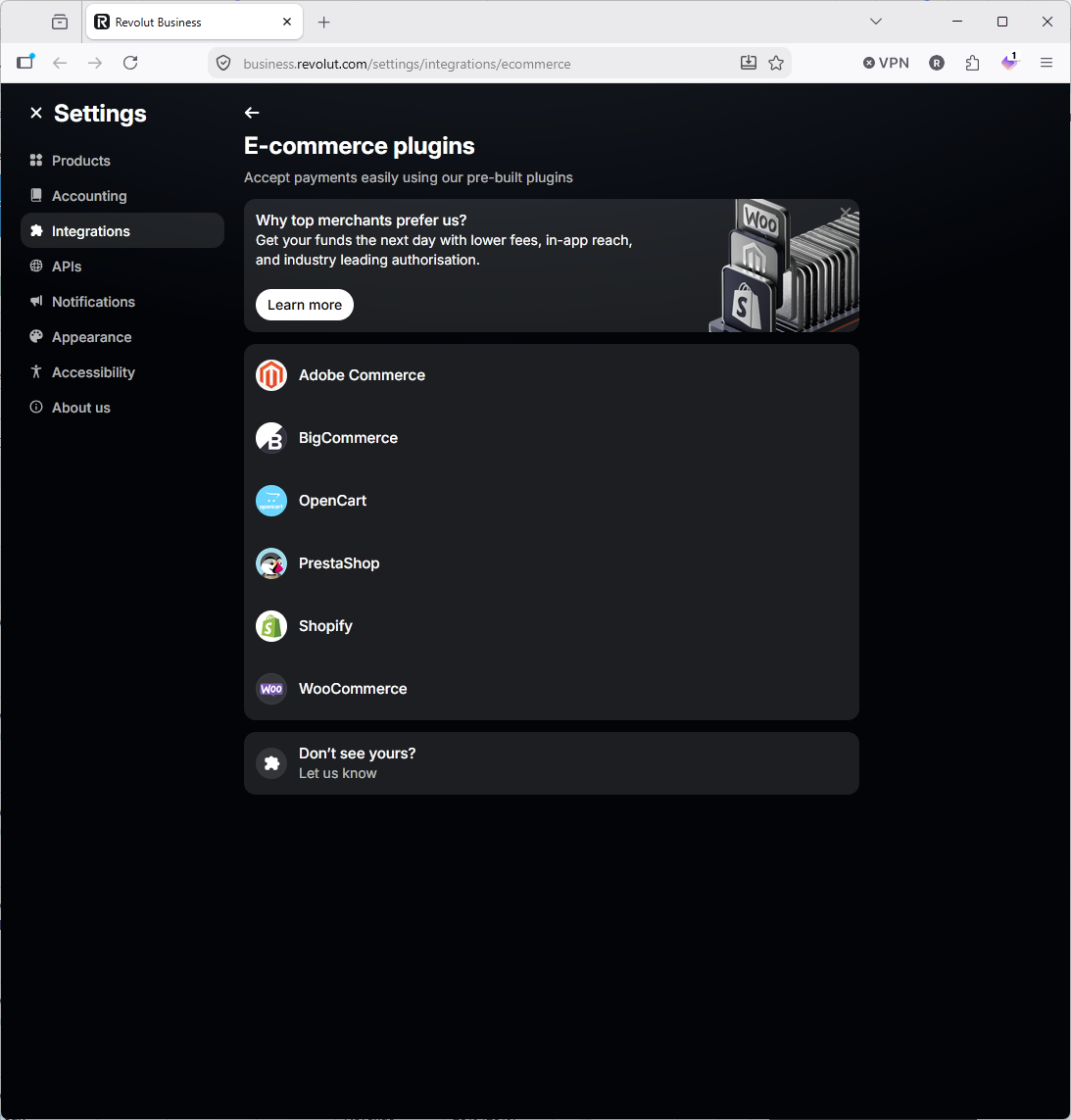This screenshot has width=1071, height=1120.
Task: Click the sidebar toggle icon left of back
Action: point(25,62)
